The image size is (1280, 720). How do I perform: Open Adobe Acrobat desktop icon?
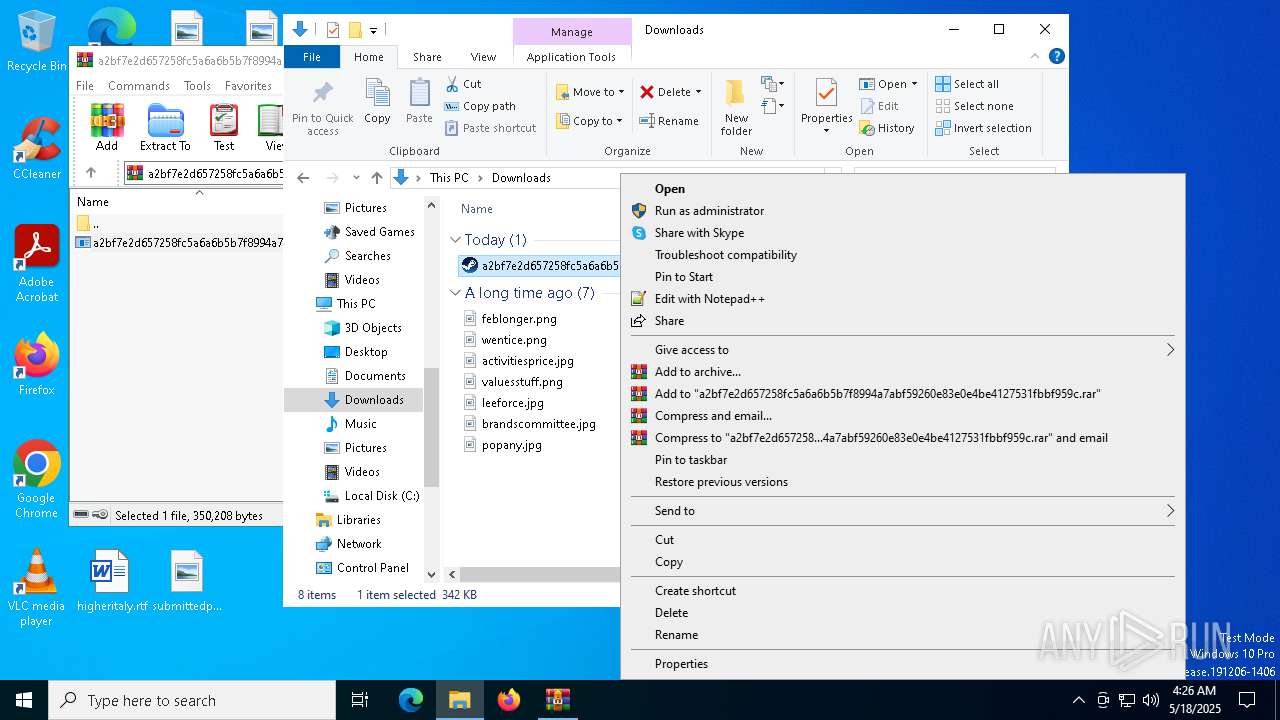[x=36, y=263]
